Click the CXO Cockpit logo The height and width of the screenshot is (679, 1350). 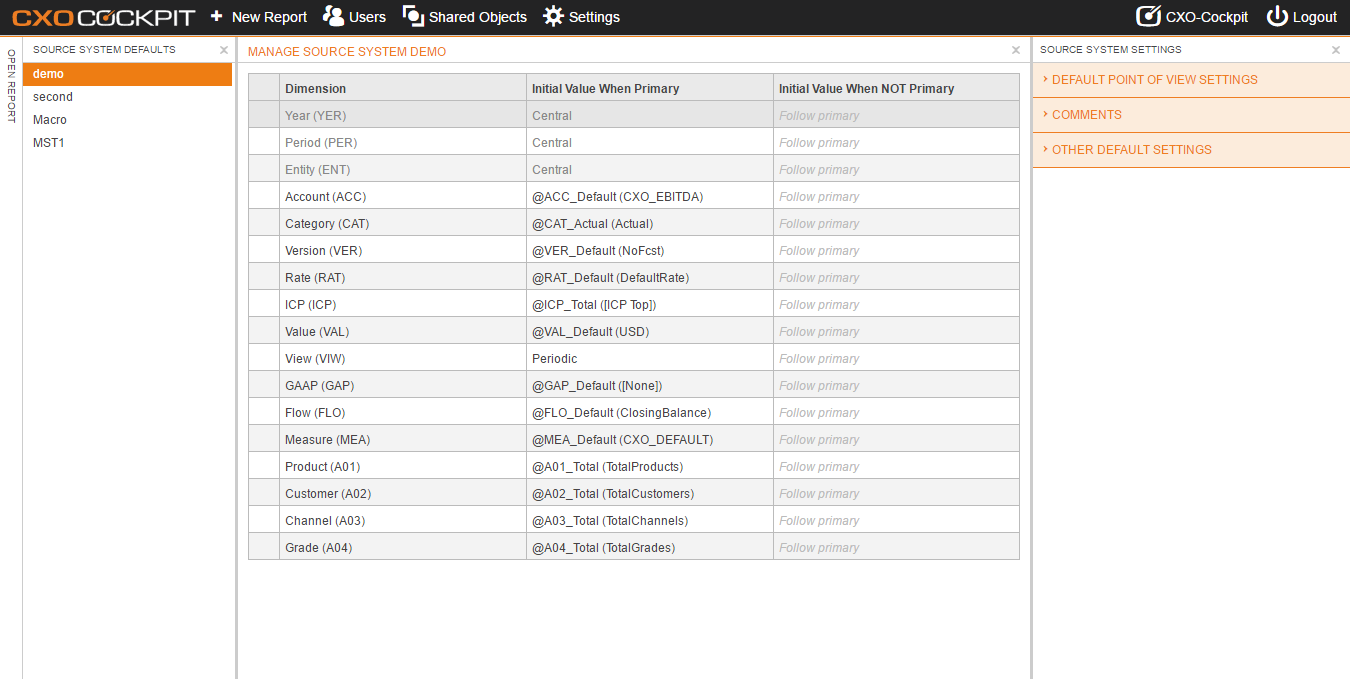(x=104, y=17)
